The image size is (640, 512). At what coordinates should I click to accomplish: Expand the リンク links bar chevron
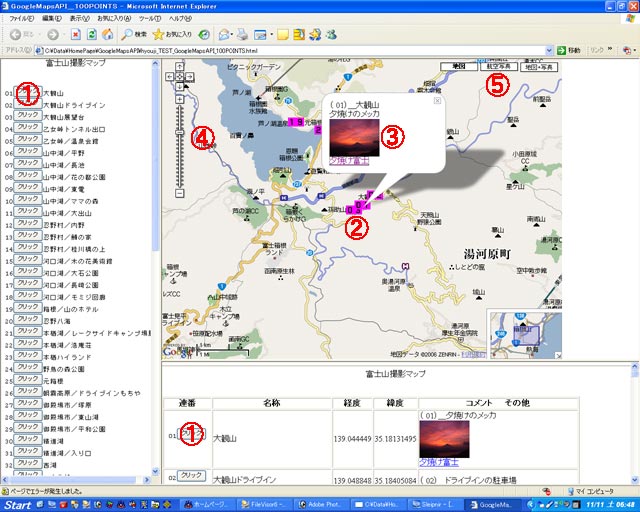point(610,49)
